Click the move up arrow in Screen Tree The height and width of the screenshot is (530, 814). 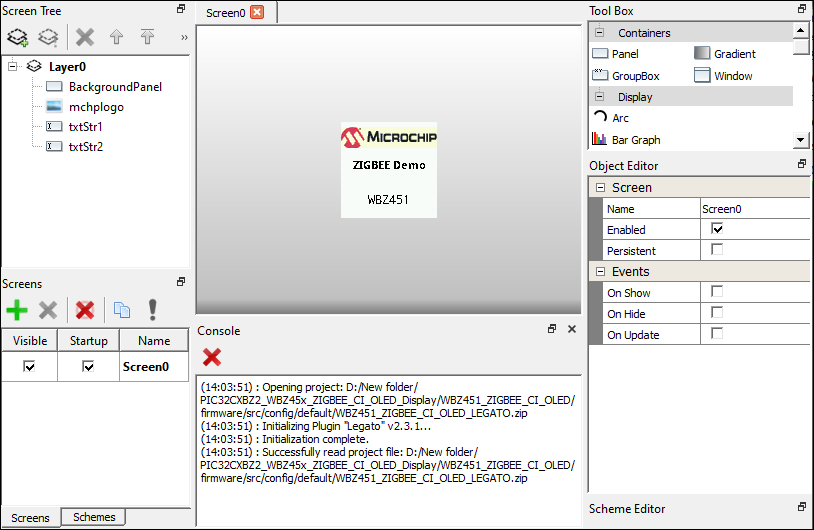pos(116,37)
